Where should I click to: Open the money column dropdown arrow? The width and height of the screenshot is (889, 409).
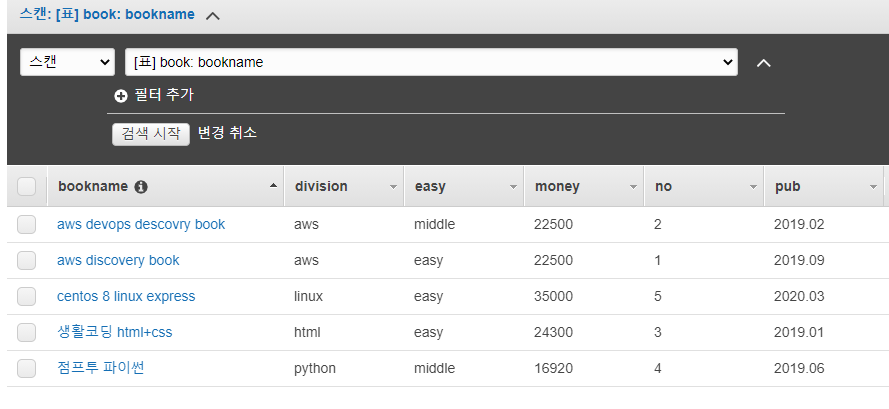633,187
